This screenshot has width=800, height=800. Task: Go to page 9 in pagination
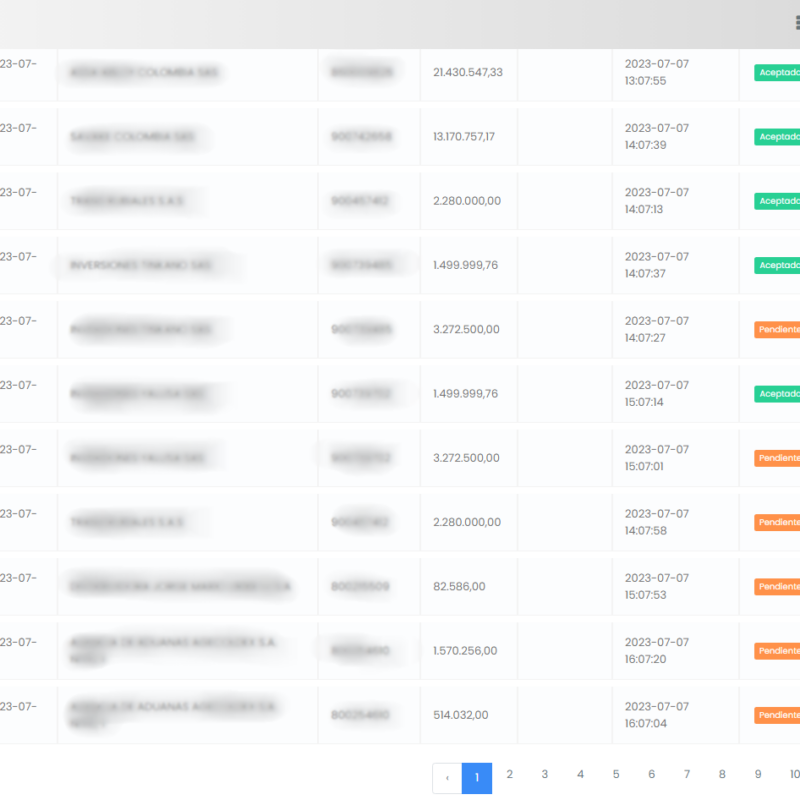coord(758,775)
